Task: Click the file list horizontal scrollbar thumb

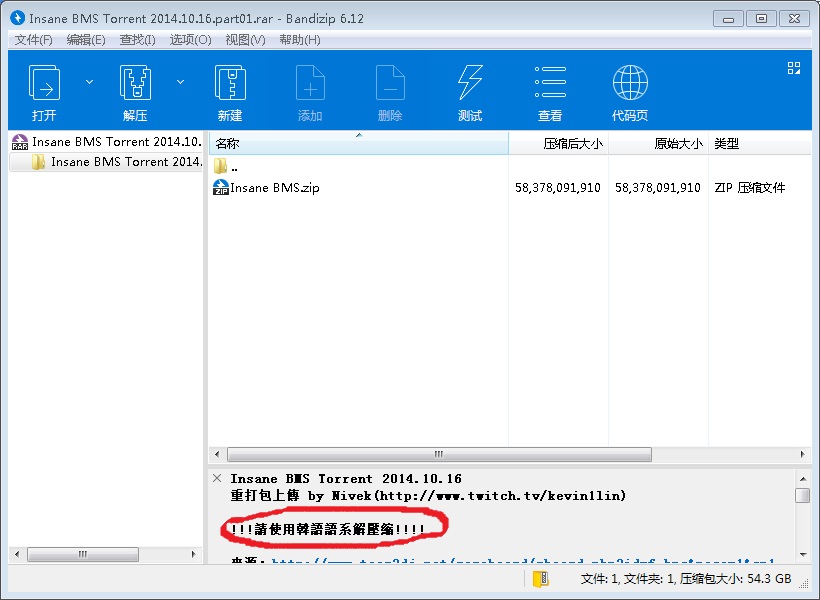Action: click(x=439, y=454)
